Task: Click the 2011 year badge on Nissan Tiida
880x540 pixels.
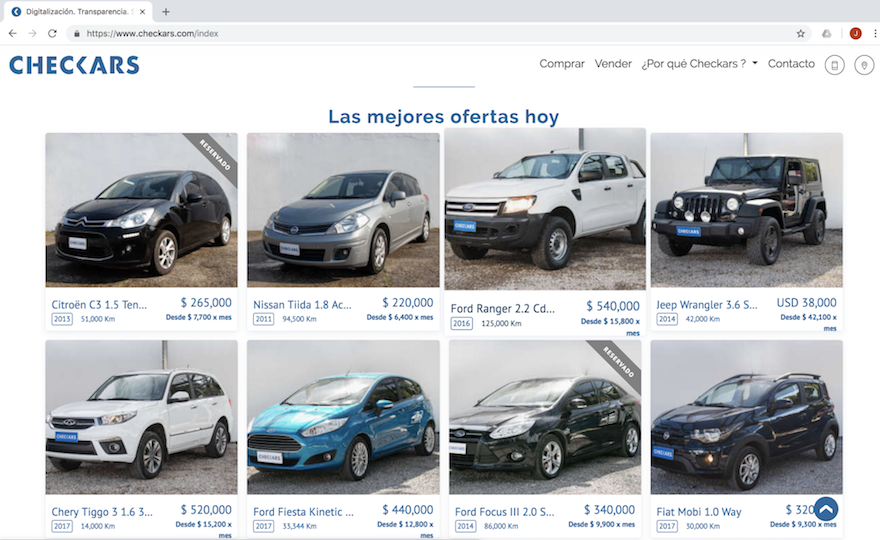Action: (x=263, y=319)
